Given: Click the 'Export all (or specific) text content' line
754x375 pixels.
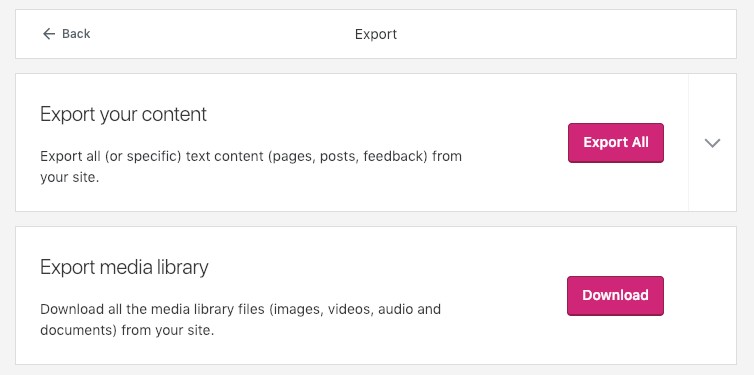Looking at the screenshot, I should (251, 156).
